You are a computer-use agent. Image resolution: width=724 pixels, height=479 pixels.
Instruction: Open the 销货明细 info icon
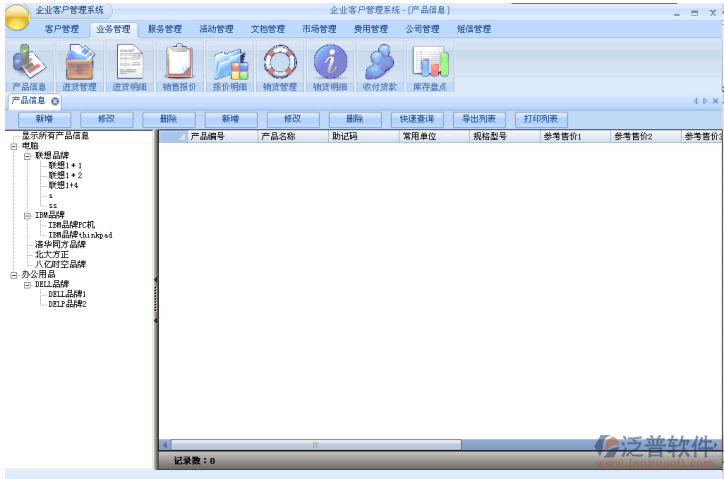330,67
